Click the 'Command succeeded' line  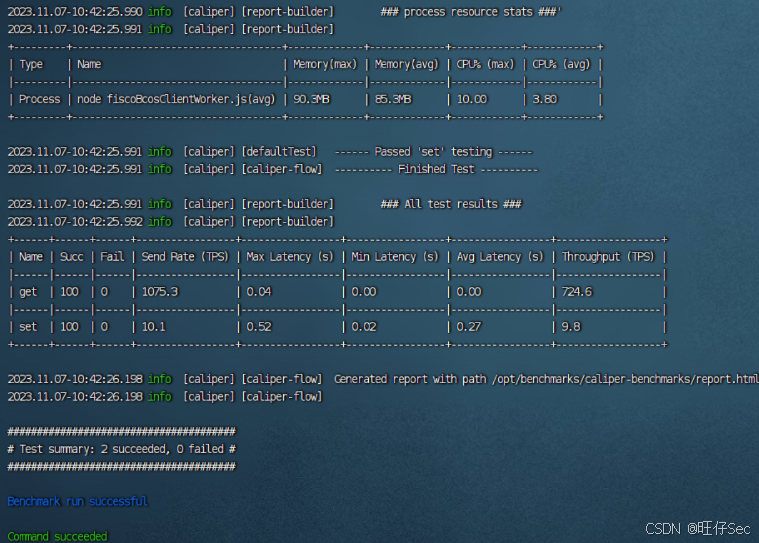click(57, 536)
